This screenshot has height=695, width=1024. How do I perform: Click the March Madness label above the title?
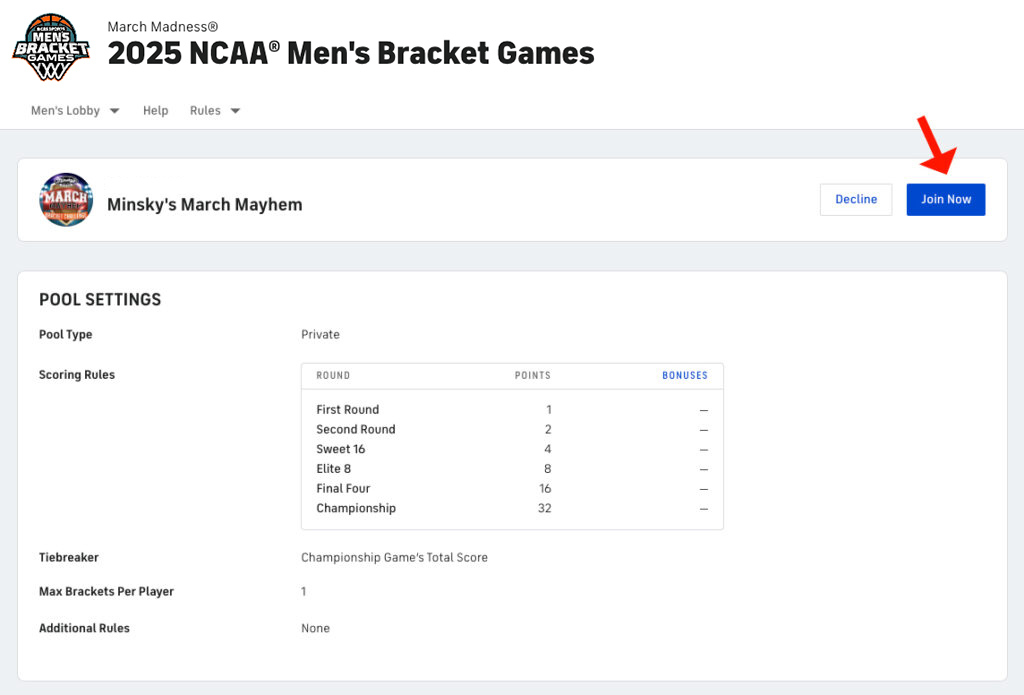click(x=163, y=27)
